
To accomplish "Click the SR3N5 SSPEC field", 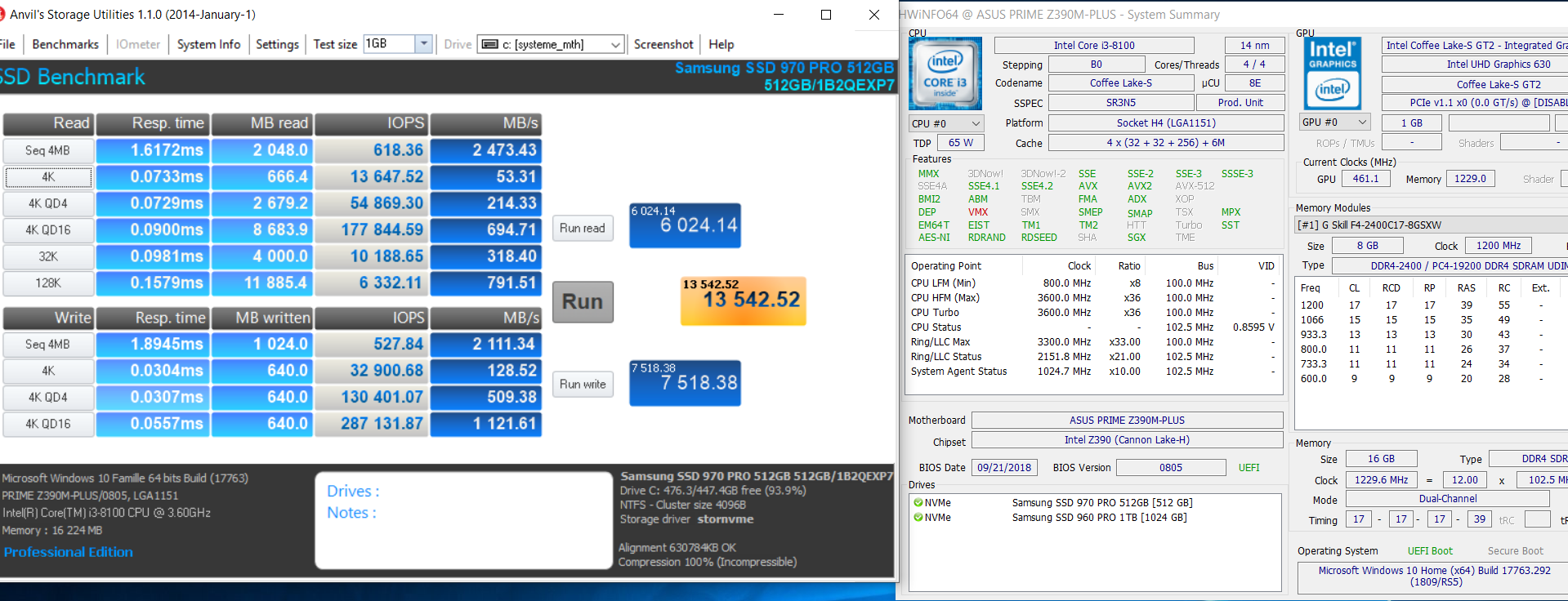I will (1121, 103).
